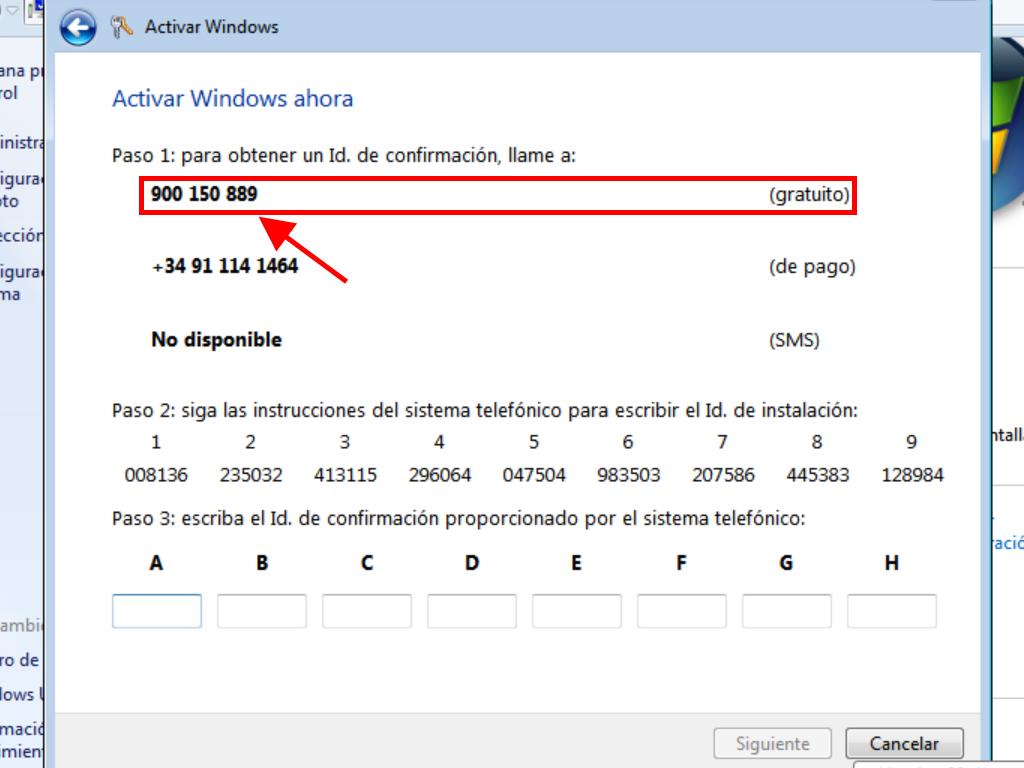1024x768 pixels.
Task: Click into confirmation ID field D
Action: 472,611
